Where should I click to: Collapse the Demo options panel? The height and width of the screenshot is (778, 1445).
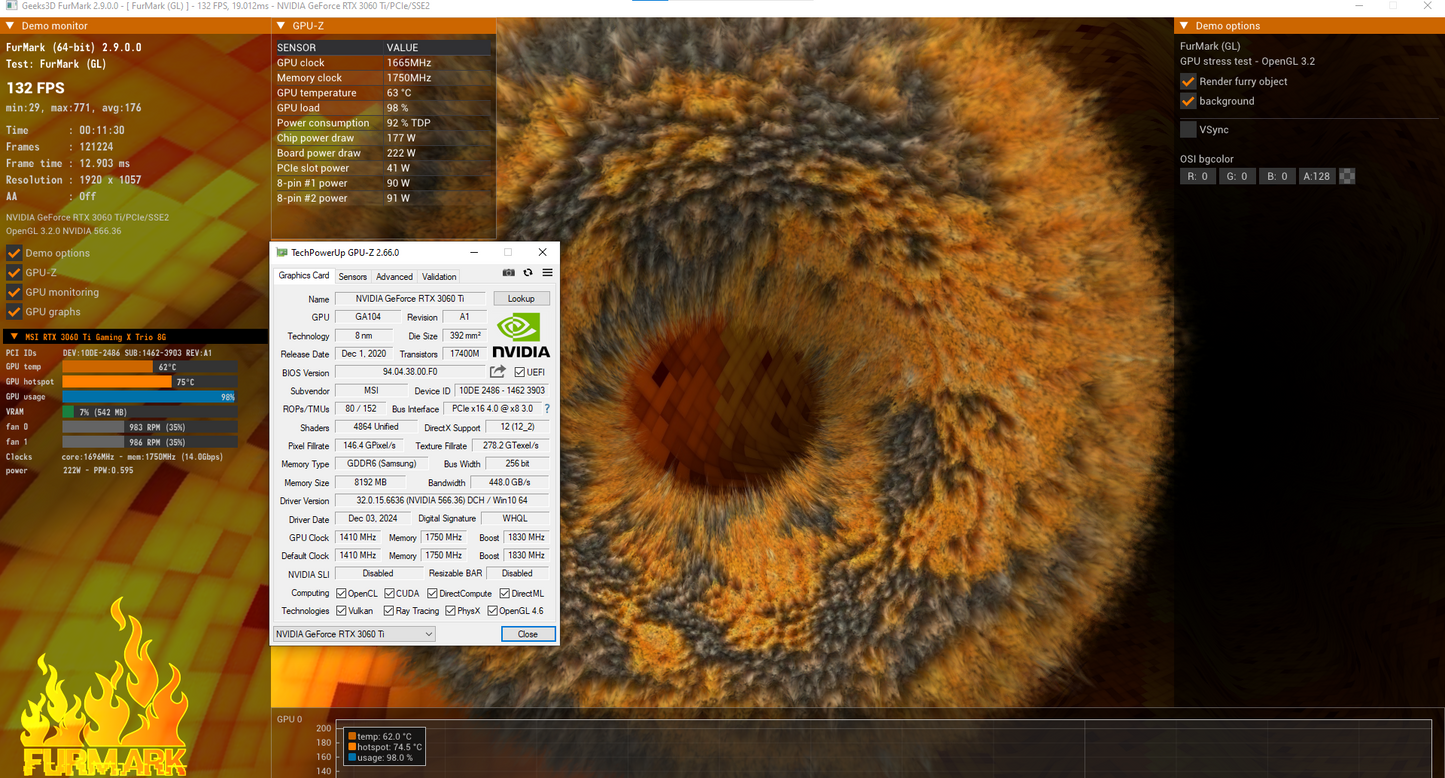coord(1184,26)
